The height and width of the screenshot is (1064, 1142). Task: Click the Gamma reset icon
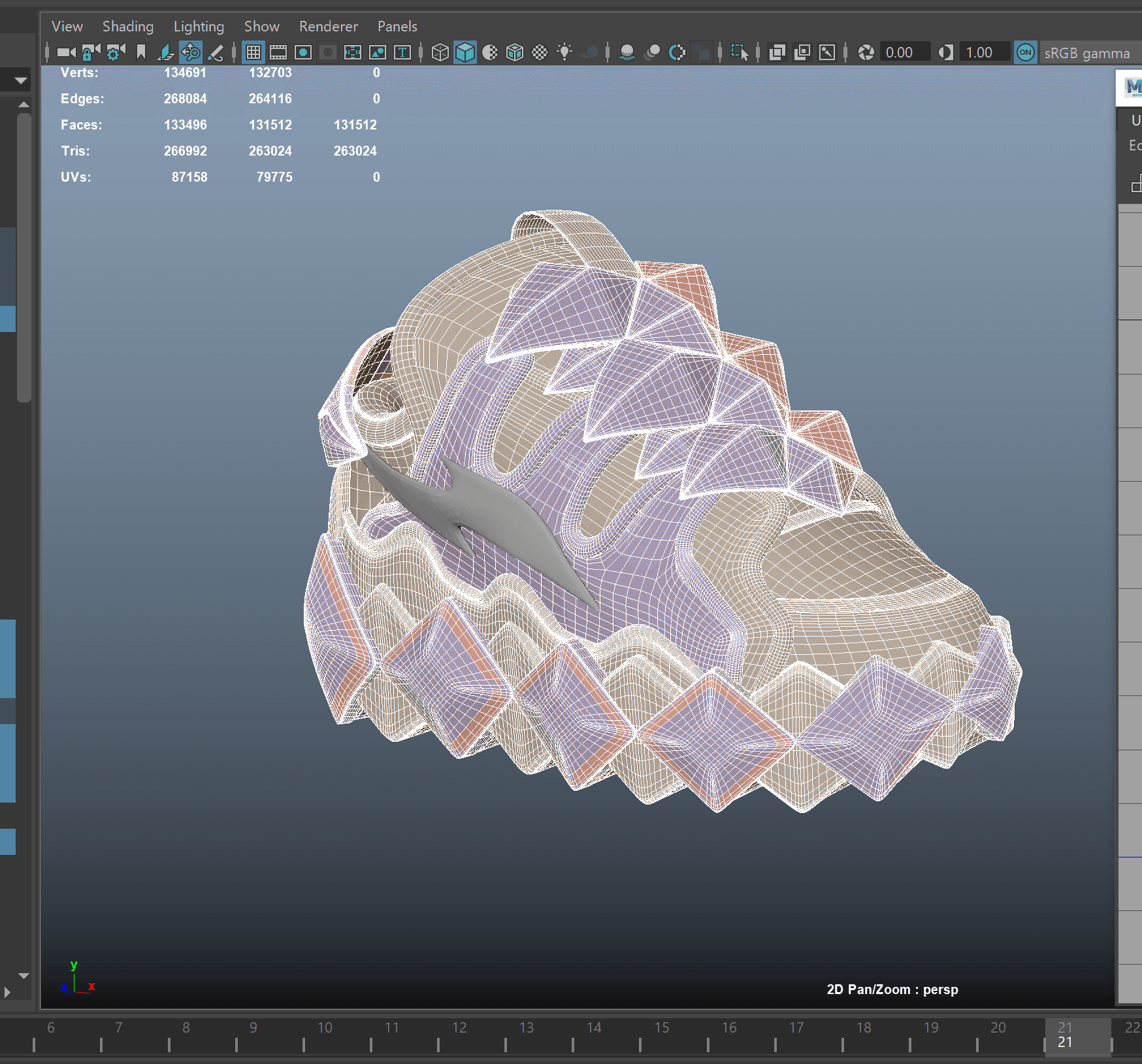tap(945, 52)
